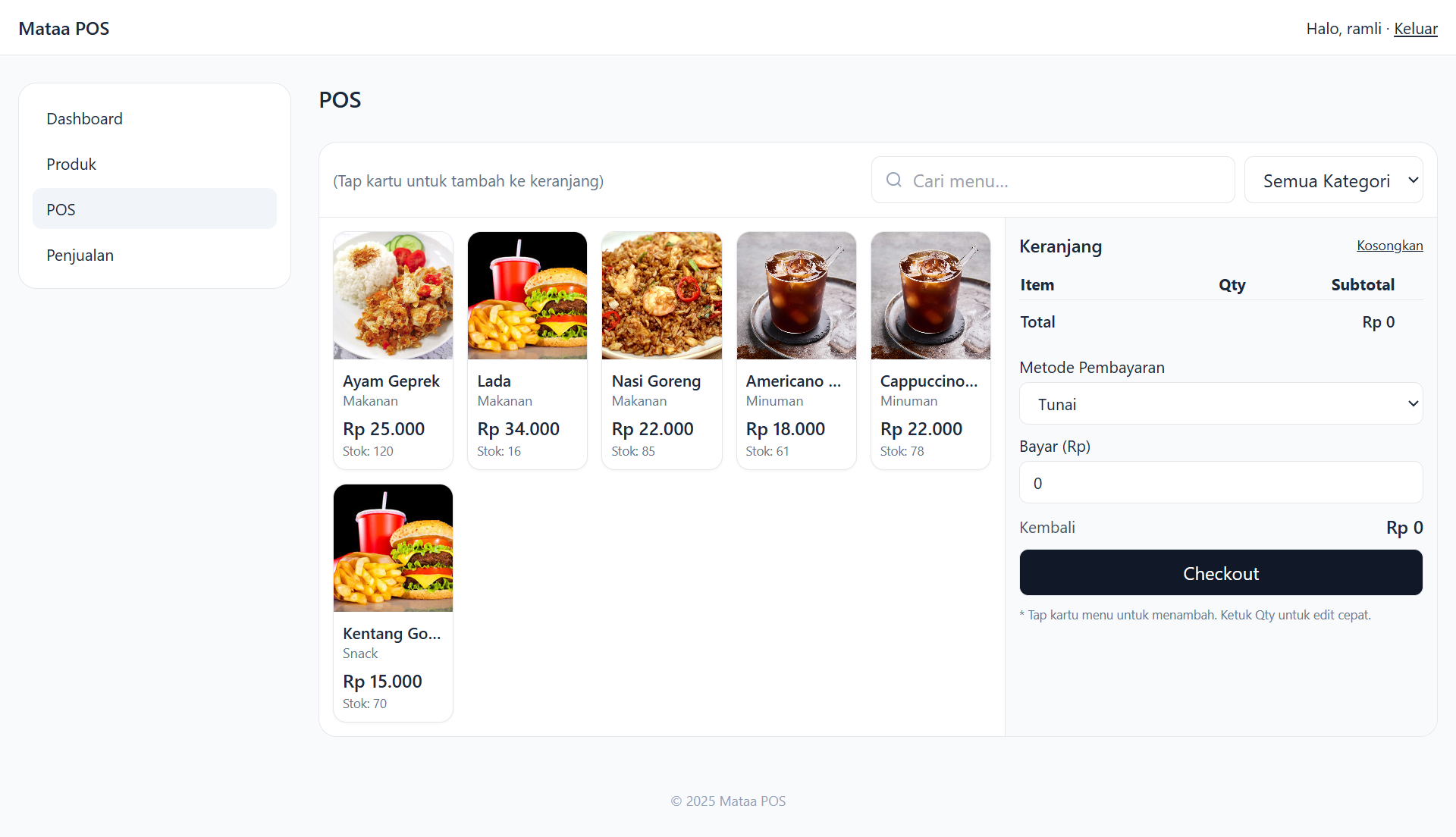The image size is (1456, 837).
Task: Click the Kosongkan link
Action: [x=1389, y=246]
